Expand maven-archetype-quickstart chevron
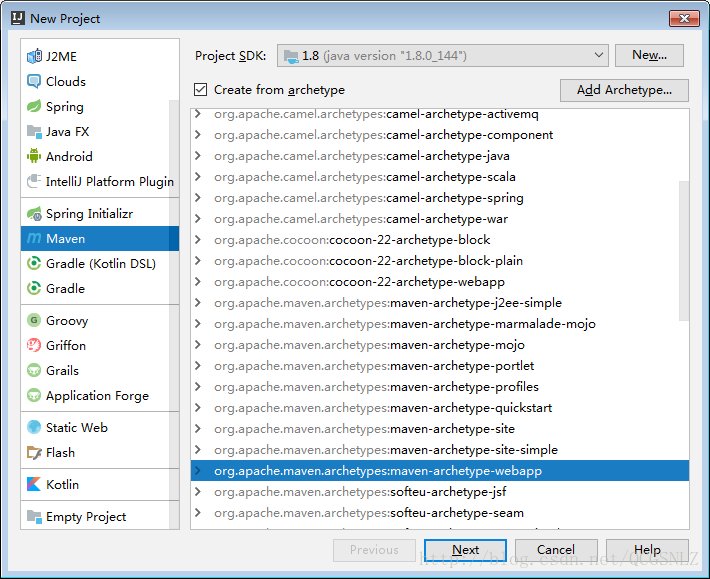This screenshot has width=710, height=579. click(x=198, y=407)
